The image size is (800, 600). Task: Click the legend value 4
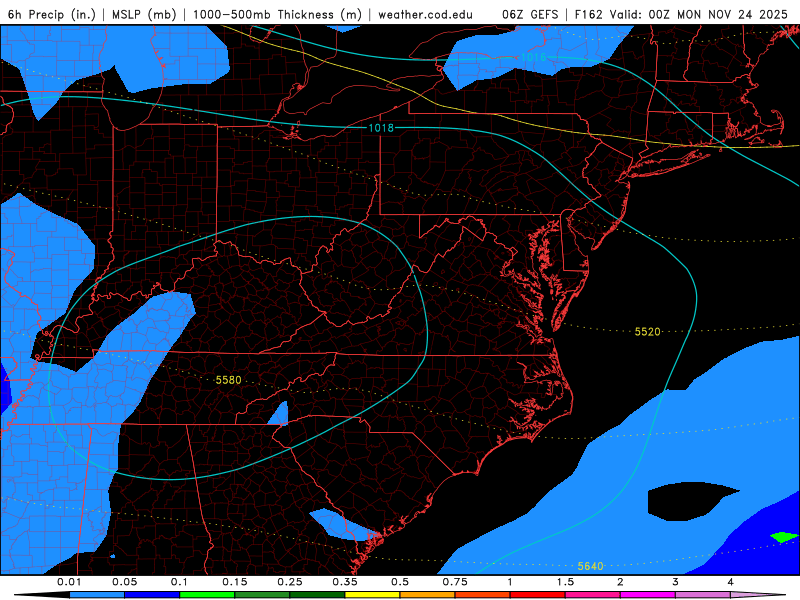pyautogui.click(x=731, y=582)
